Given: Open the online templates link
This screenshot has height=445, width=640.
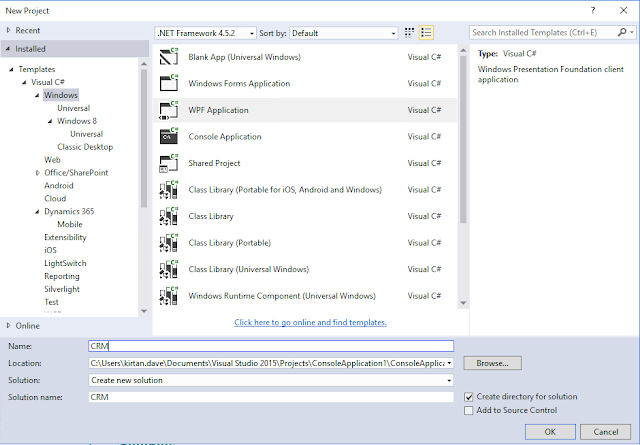Looking at the screenshot, I should (x=310, y=322).
